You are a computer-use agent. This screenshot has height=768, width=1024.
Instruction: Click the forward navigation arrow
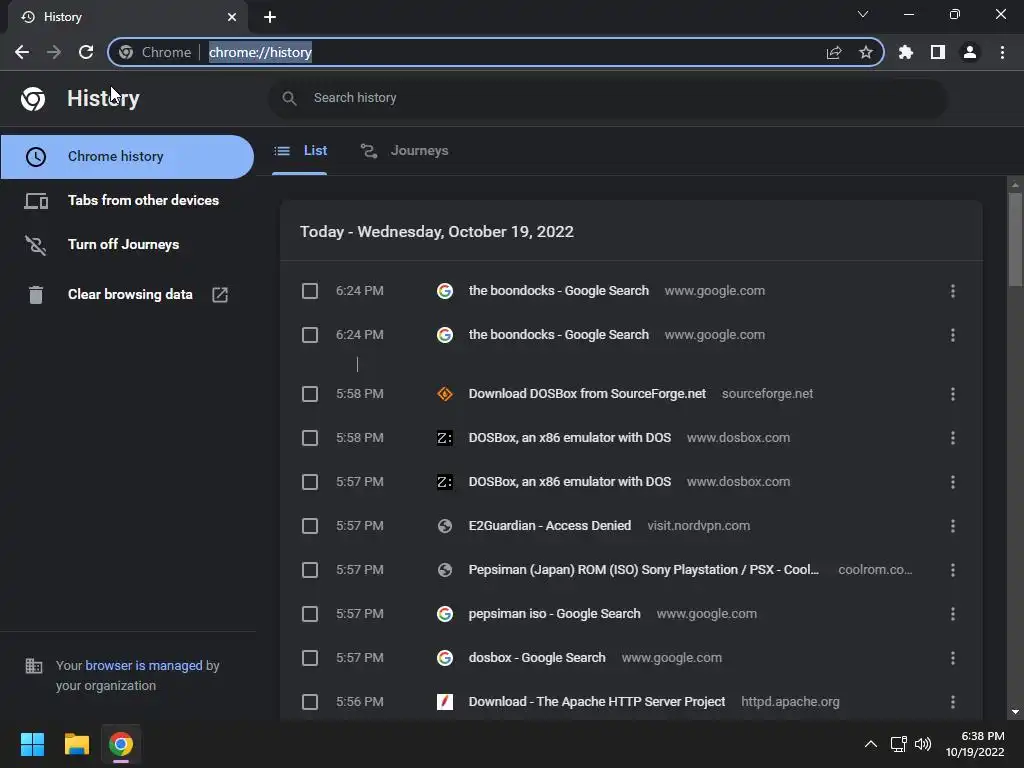pos(54,52)
